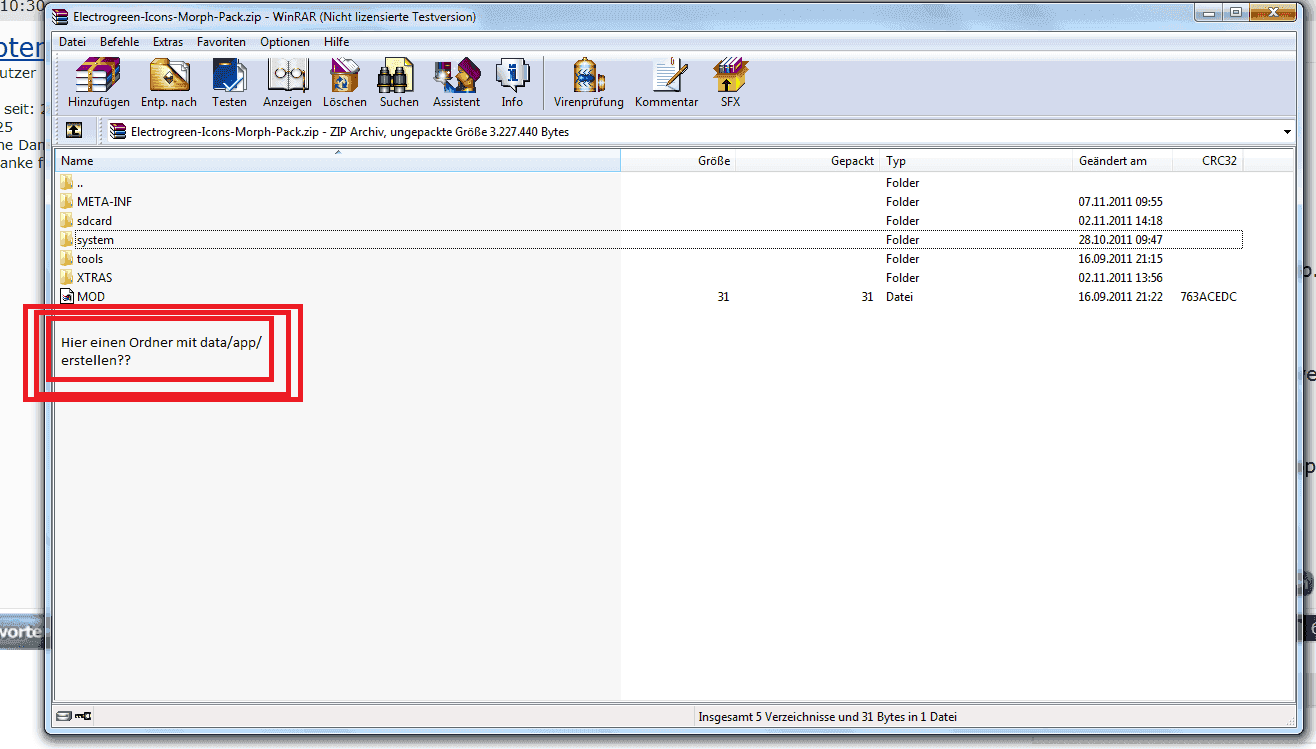
Task: Open Suchen binoculars search tool
Action: click(x=399, y=83)
